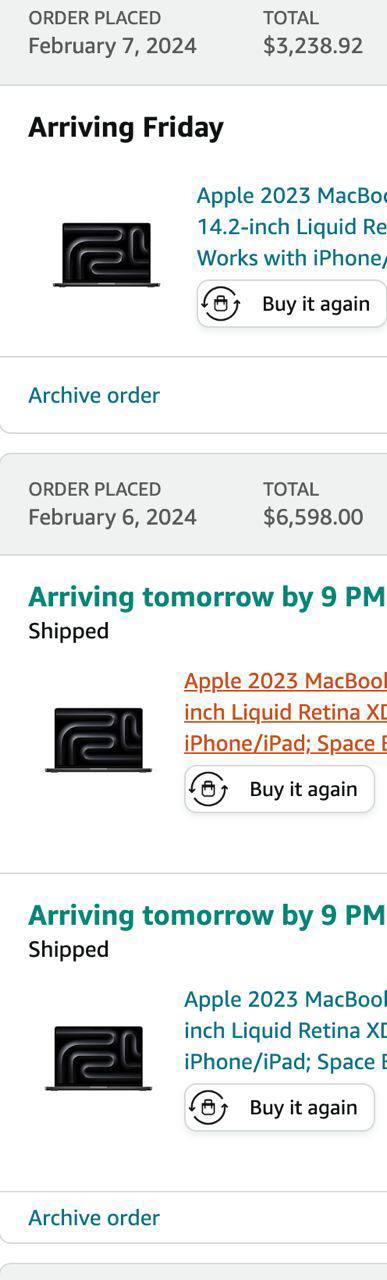Screen dimensions: 387x1280
Task: Open the teal MacBook link in the last shipment
Action: tap(285, 1030)
